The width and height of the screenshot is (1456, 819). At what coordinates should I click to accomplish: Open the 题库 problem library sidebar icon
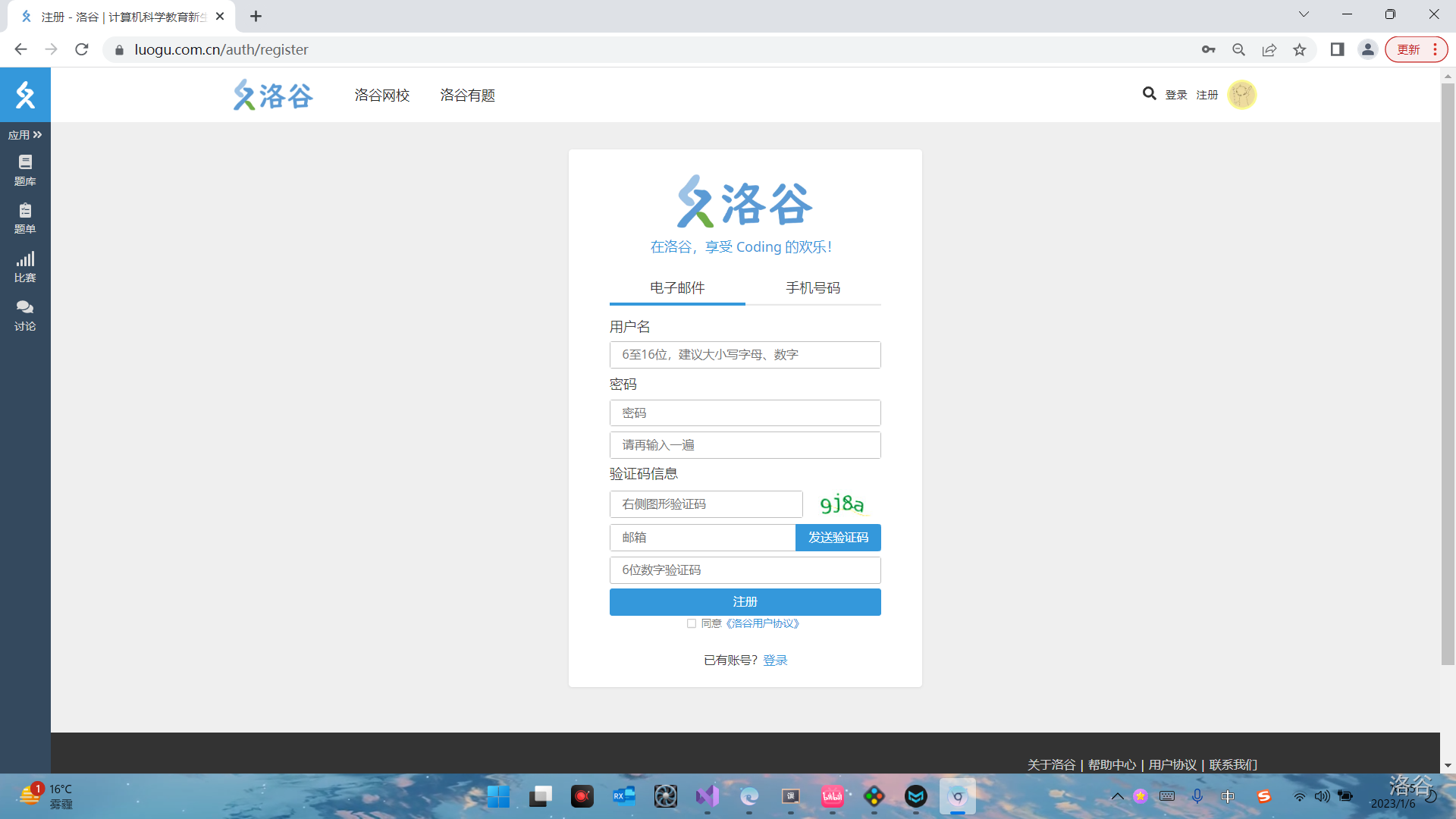pos(25,170)
